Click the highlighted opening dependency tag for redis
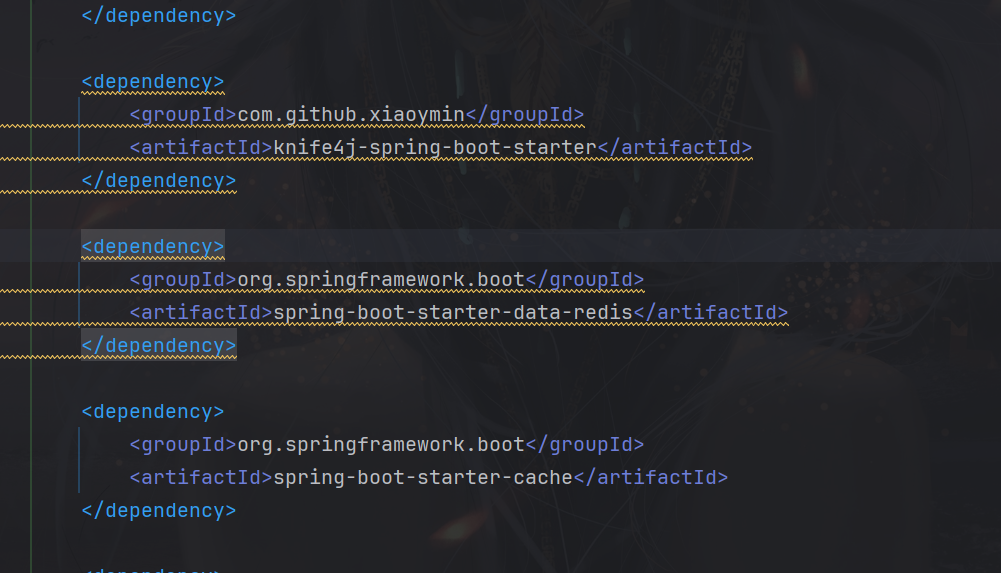The image size is (1001, 573). [x=153, y=247]
